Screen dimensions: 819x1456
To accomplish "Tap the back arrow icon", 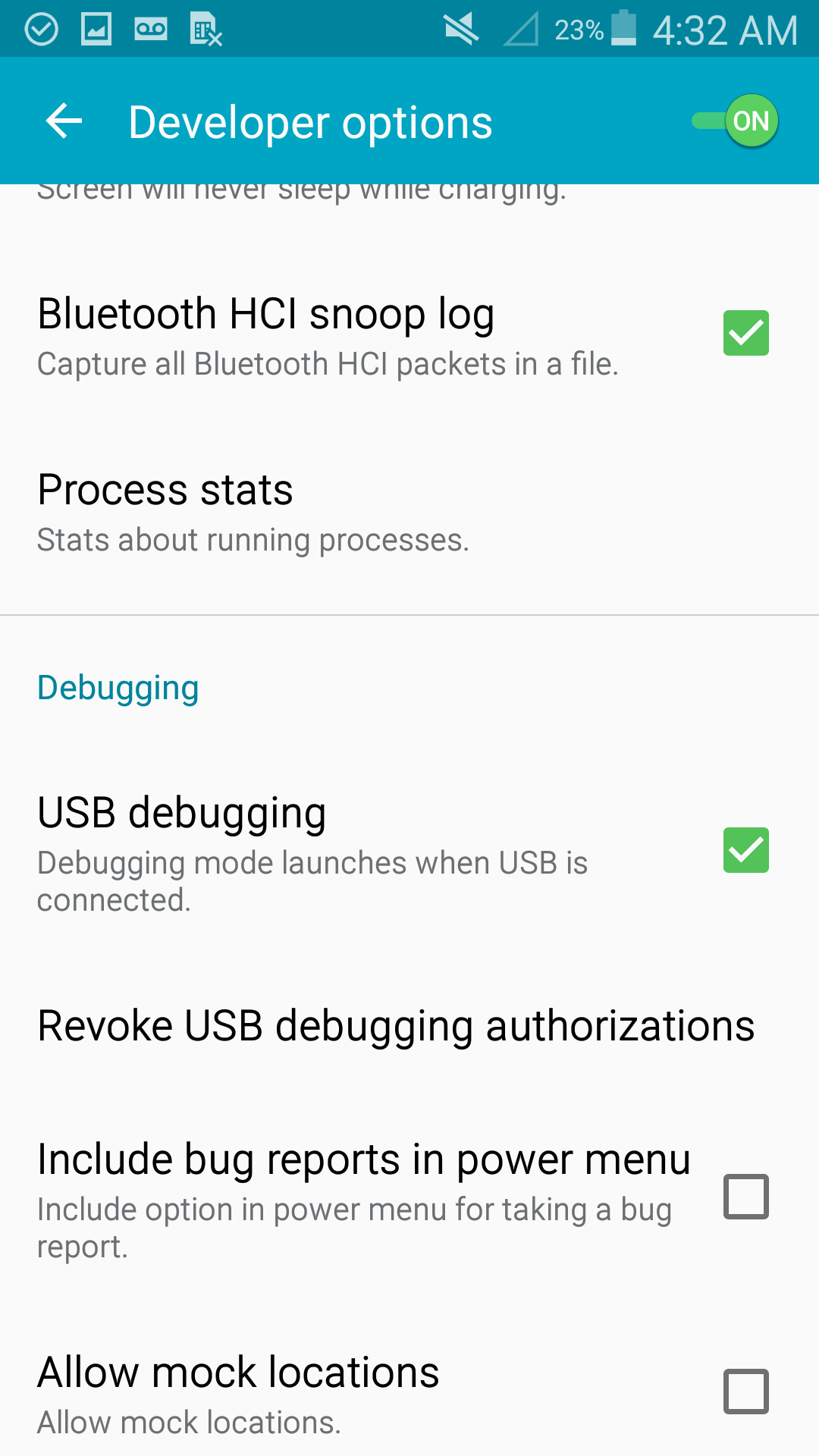I will tap(64, 121).
